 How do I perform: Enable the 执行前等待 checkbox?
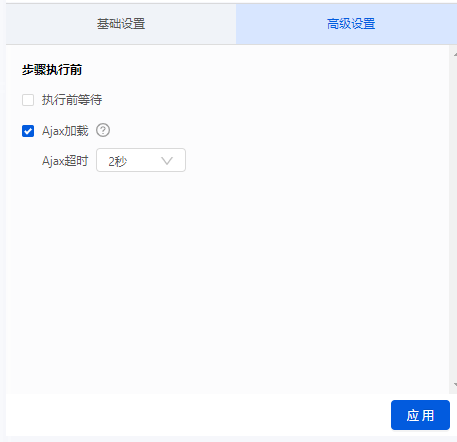point(28,100)
